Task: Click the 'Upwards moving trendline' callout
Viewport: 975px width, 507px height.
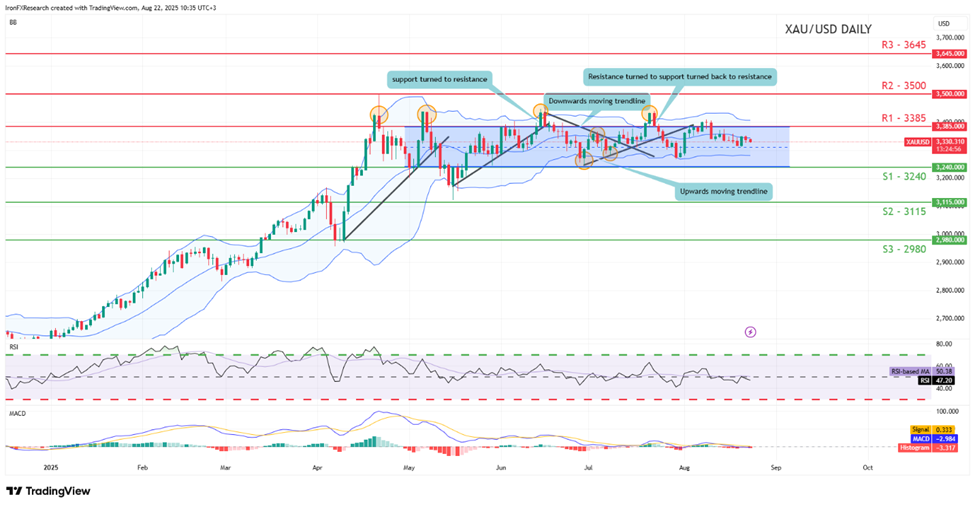Action: click(x=723, y=190)
